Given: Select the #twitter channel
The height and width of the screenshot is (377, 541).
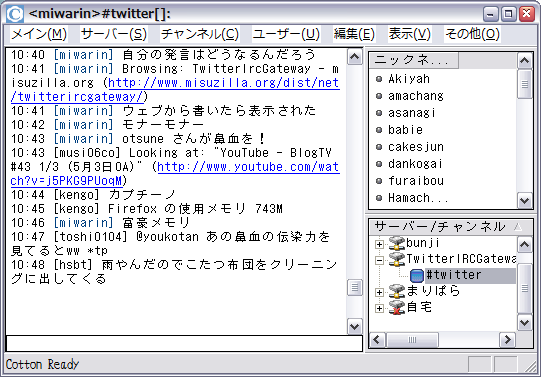Looking at the screenshot, I should (x=470, y=275).
